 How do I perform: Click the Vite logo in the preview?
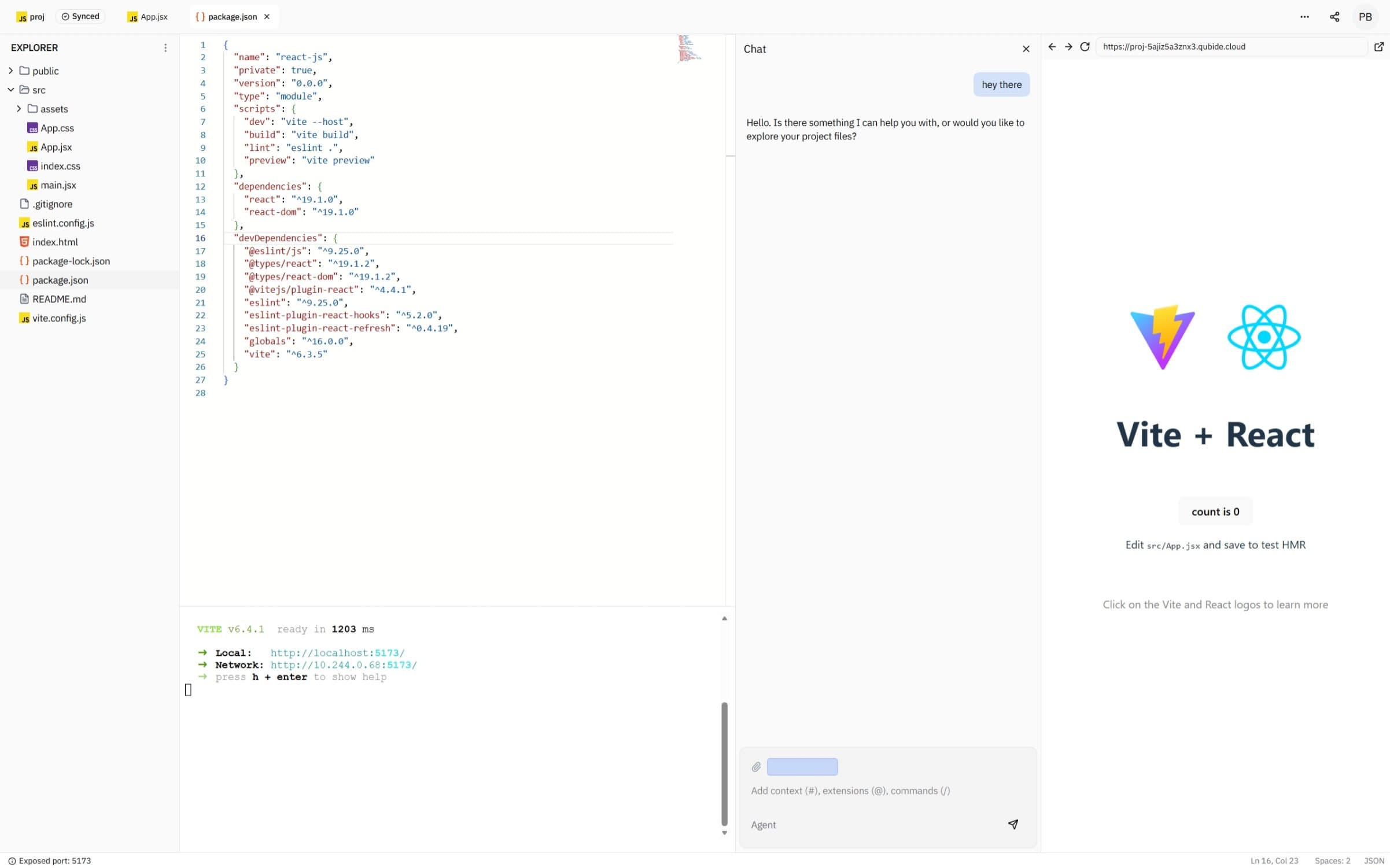(x=1162, y=337)
